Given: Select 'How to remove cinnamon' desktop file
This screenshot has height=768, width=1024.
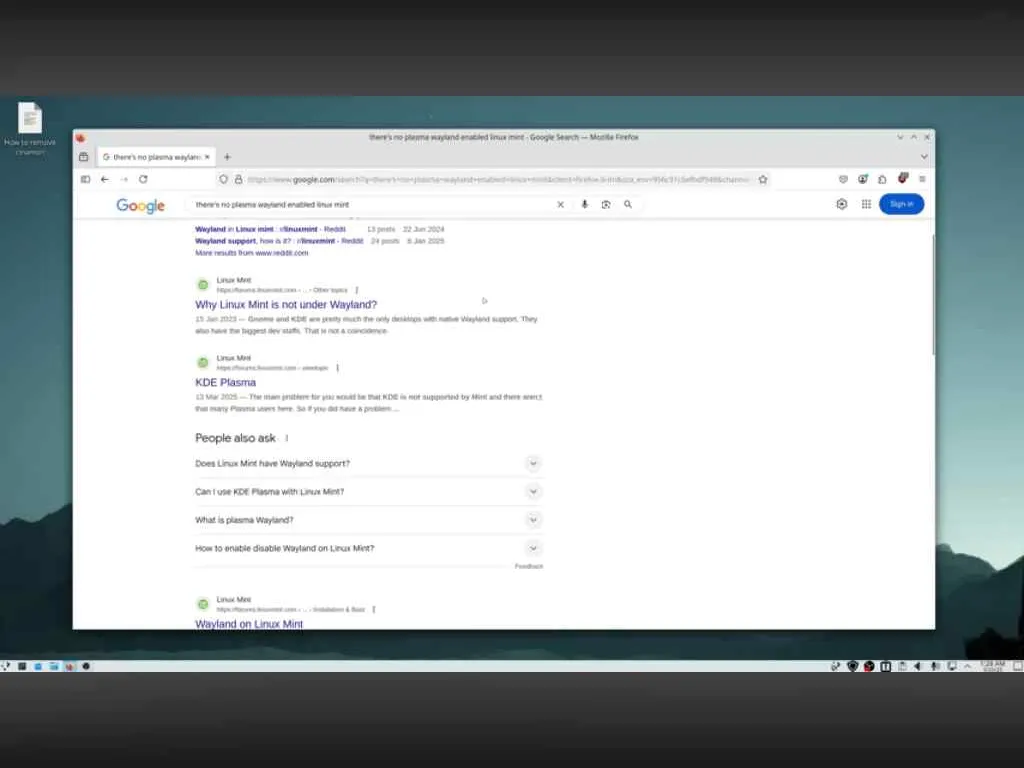Looking at the screenshot, I should click(30, 129).
